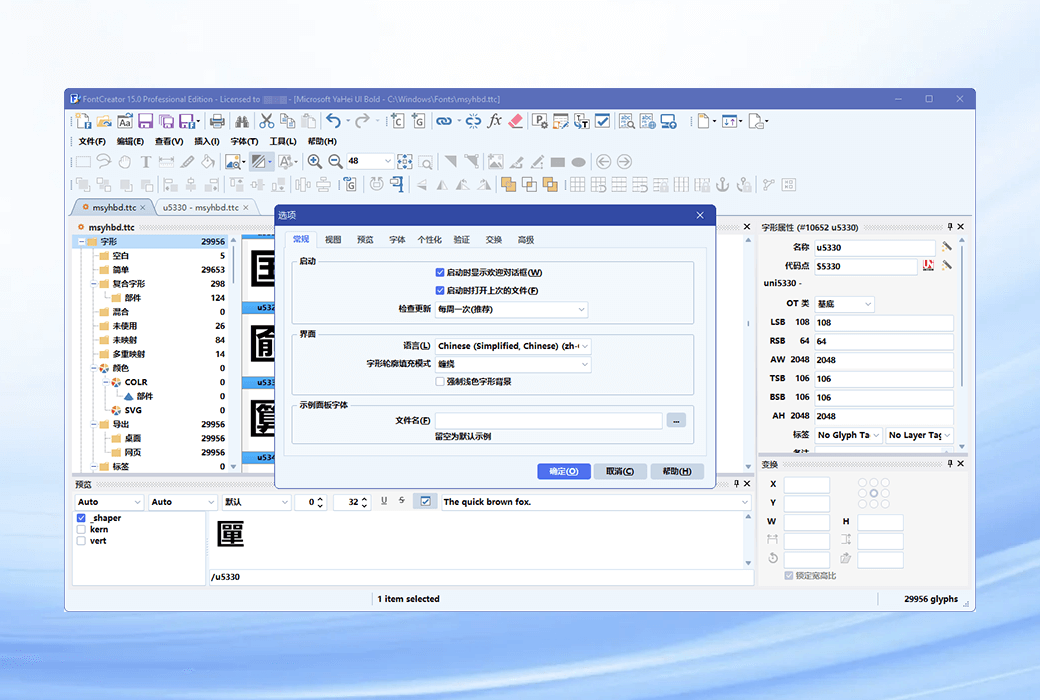1040x700 pixels.
Task: Click the 确定(O) button
Action: 564,471
